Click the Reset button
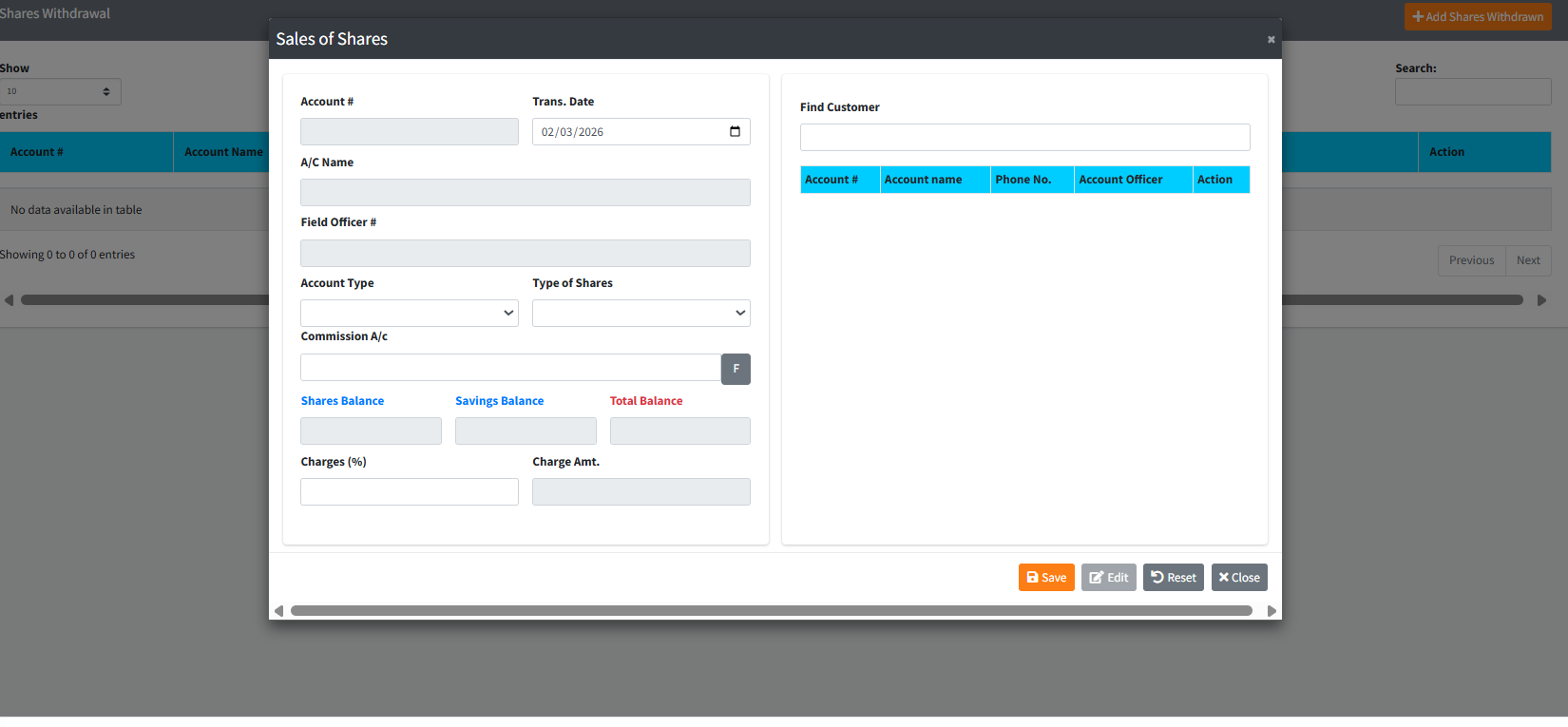This screenshot has height=727, width=1568. click(x=1174, y=578)
